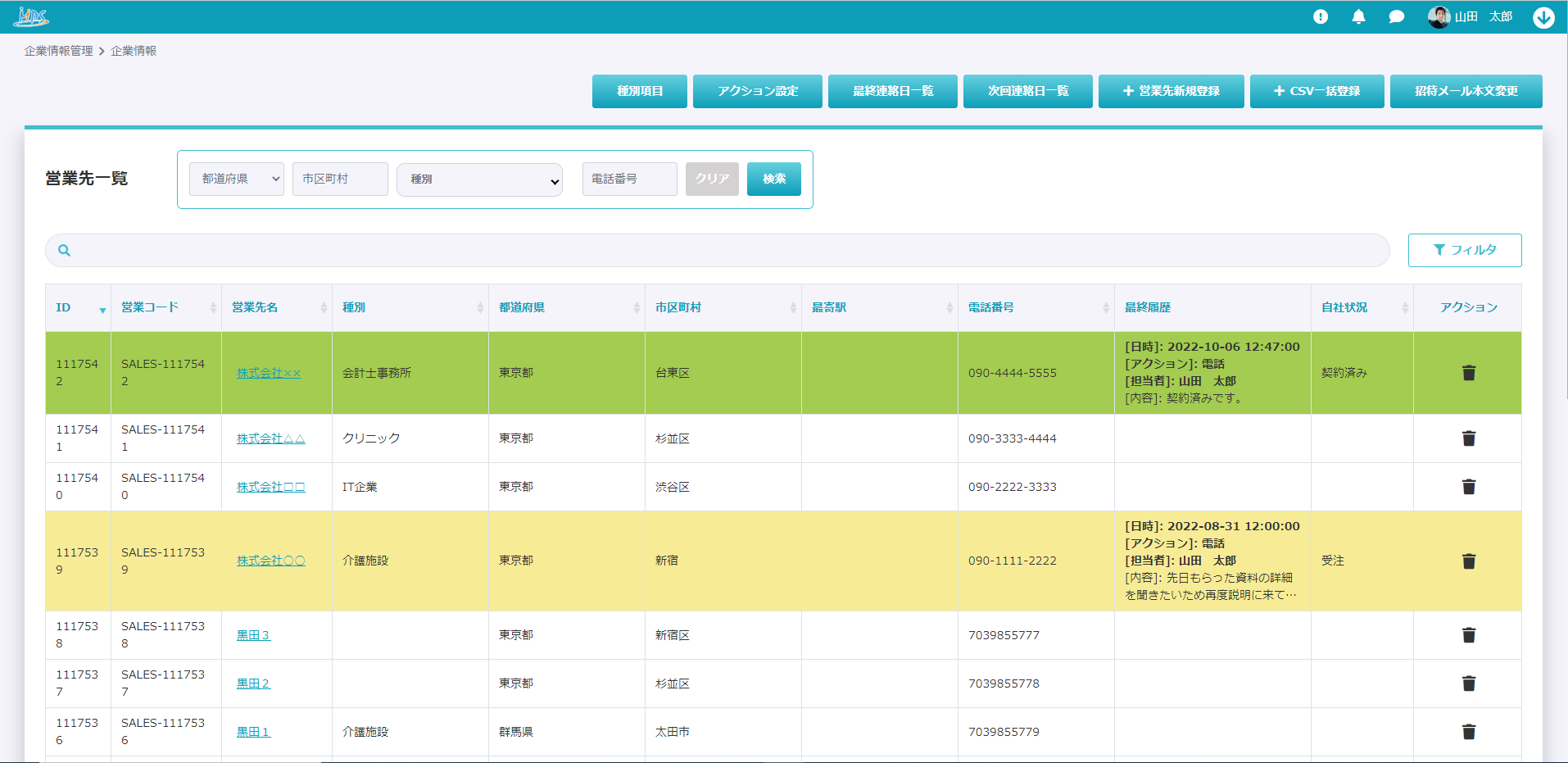
Task: Go to 企業情報管理 breadcrumb
Action: tap(58, 51)
